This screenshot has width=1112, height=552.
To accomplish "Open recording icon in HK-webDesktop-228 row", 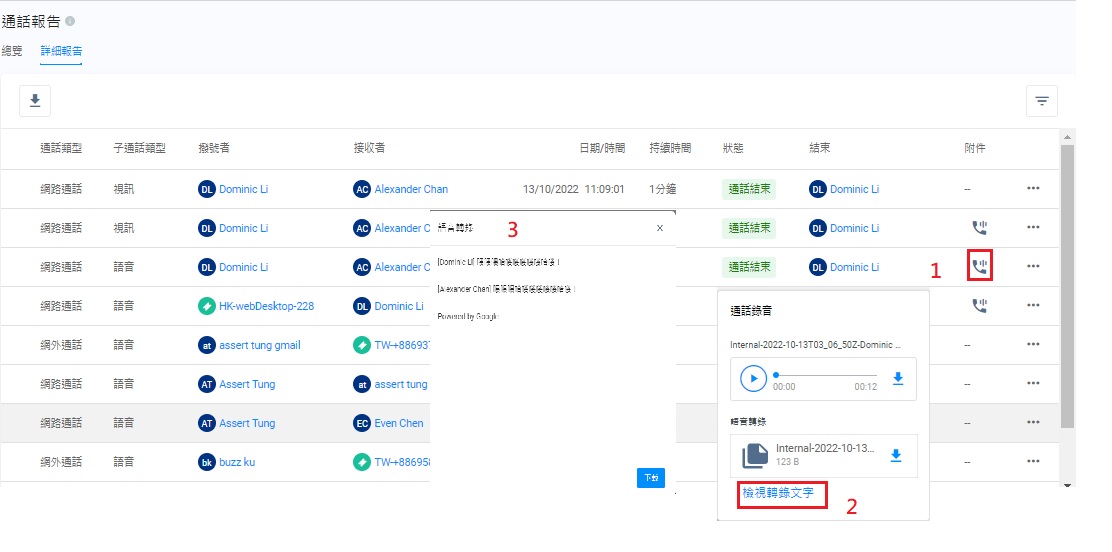I will [980, 306].
